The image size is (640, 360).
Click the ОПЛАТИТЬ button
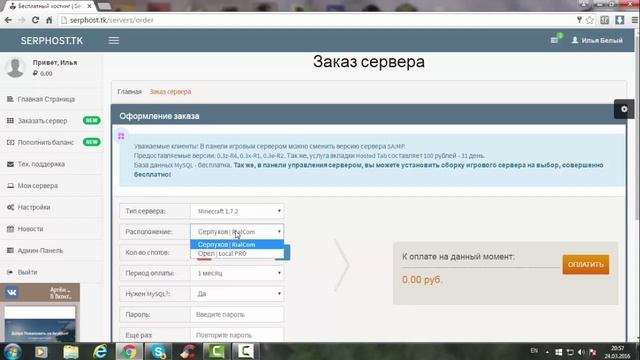[586, 264]
